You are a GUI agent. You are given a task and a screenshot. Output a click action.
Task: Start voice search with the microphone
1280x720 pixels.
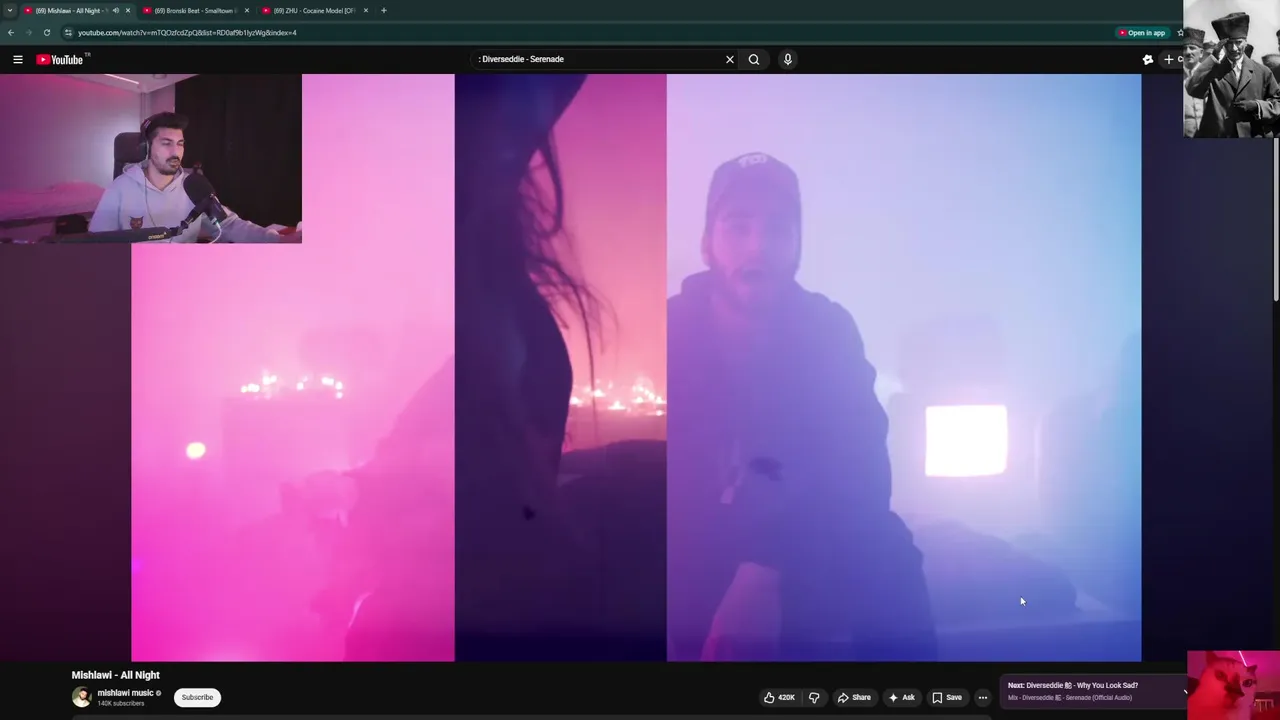tap(788, 59)
